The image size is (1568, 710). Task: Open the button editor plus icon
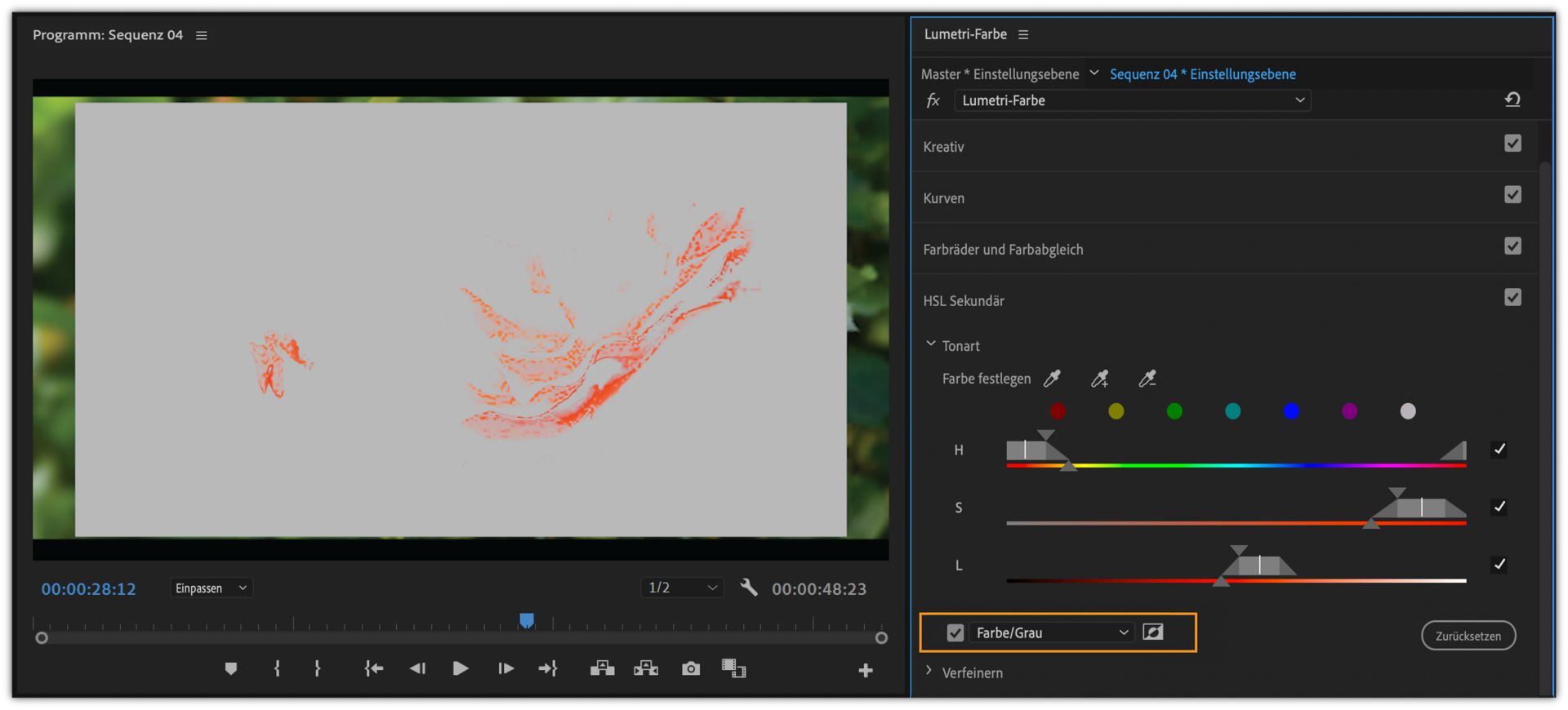tap(866, 671)
